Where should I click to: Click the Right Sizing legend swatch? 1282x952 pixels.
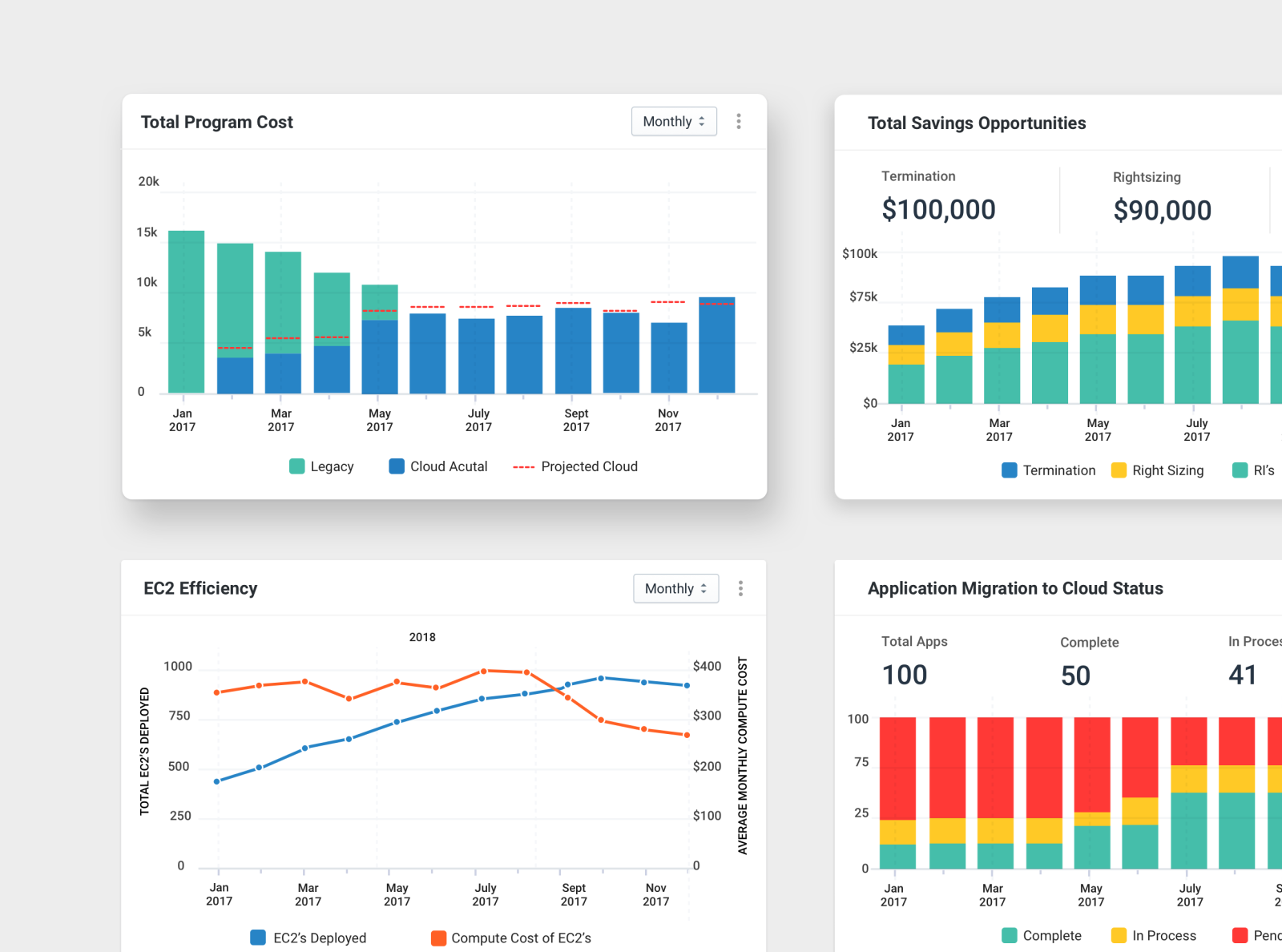pos(1119,470)
